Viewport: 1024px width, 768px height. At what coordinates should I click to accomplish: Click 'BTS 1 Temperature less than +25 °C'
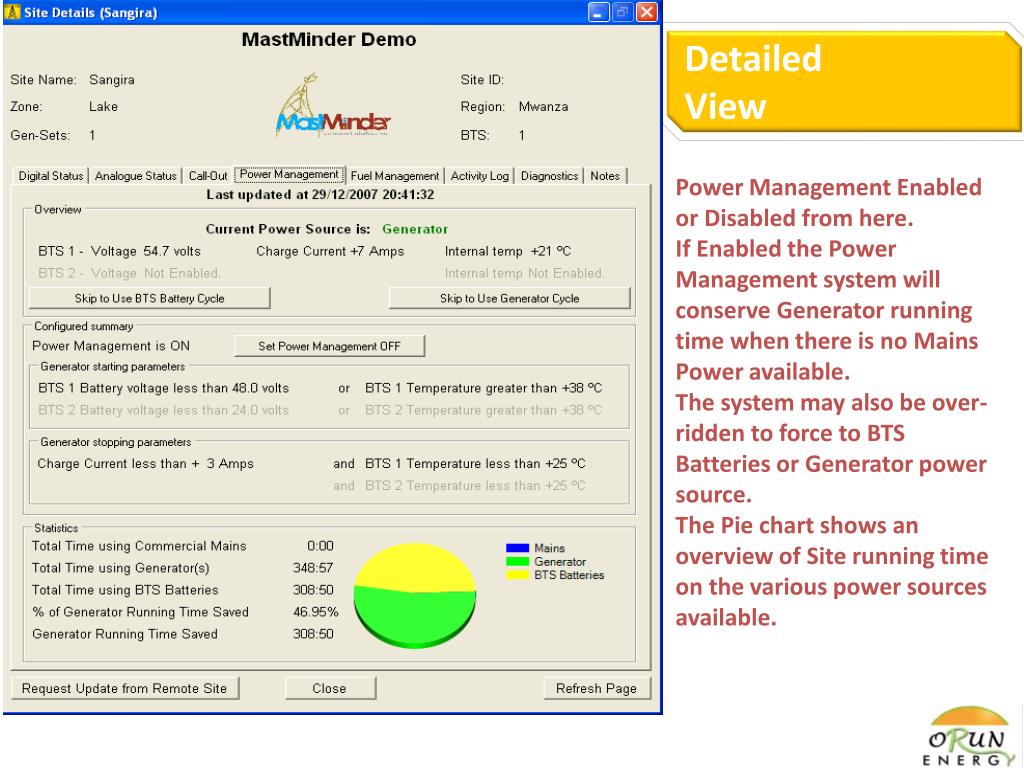[475, 464]
